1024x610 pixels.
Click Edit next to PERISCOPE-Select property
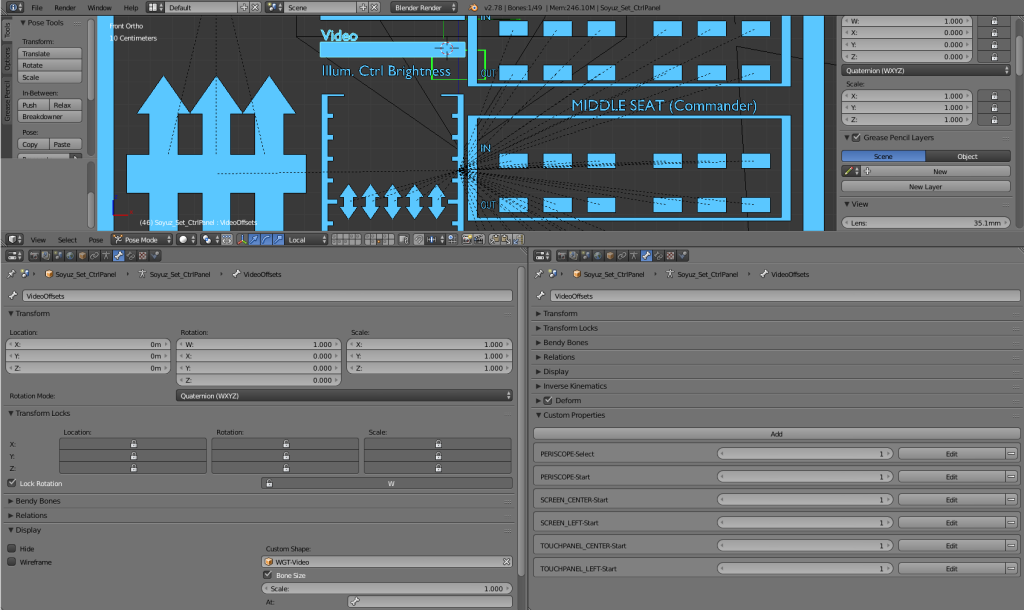951,453
